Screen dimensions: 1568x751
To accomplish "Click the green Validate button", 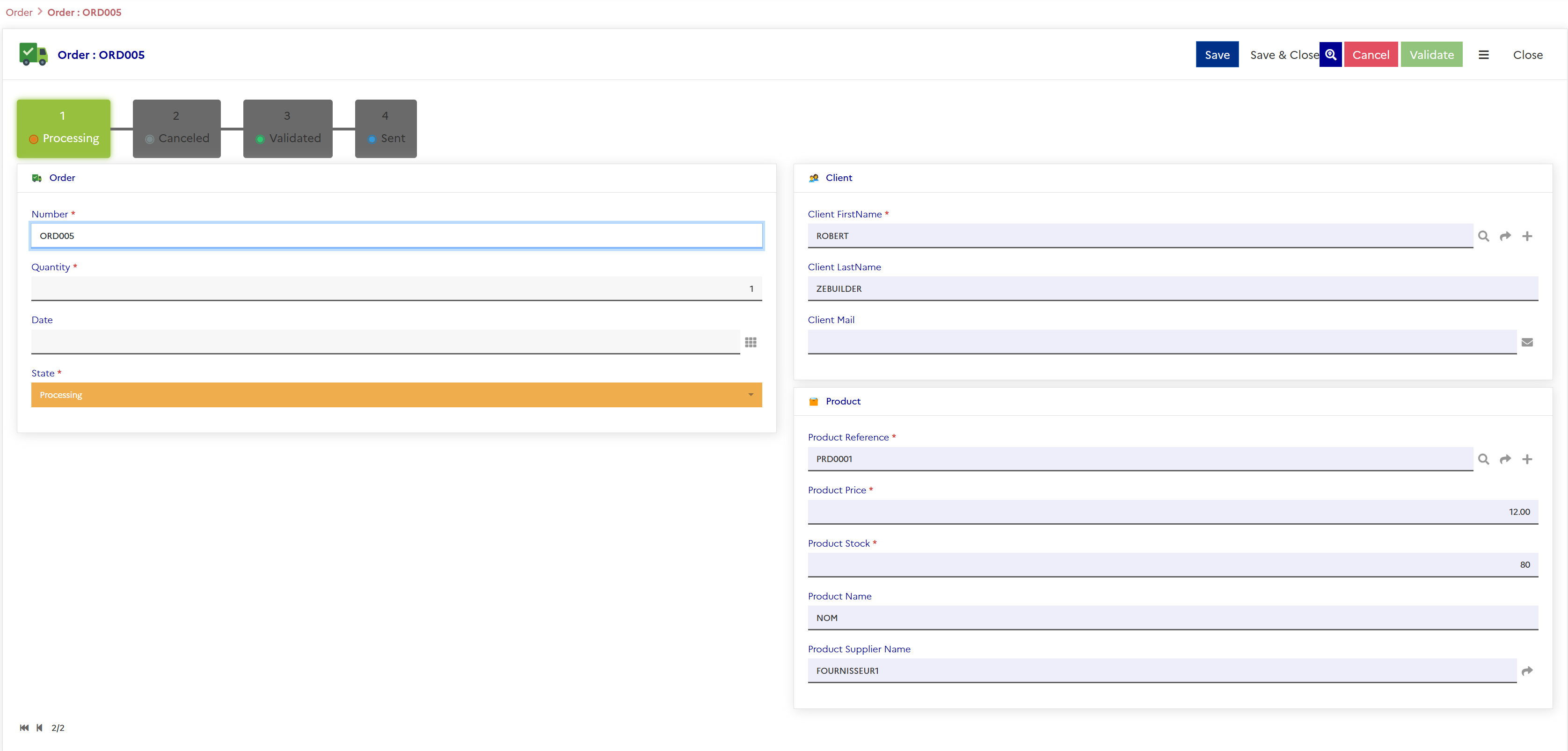I will coord(1432,55).
